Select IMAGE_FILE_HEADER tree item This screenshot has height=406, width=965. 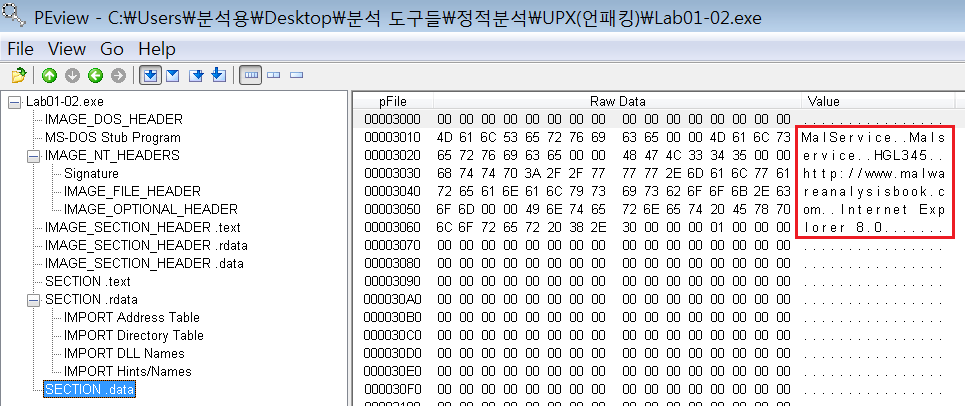[132, 191]
